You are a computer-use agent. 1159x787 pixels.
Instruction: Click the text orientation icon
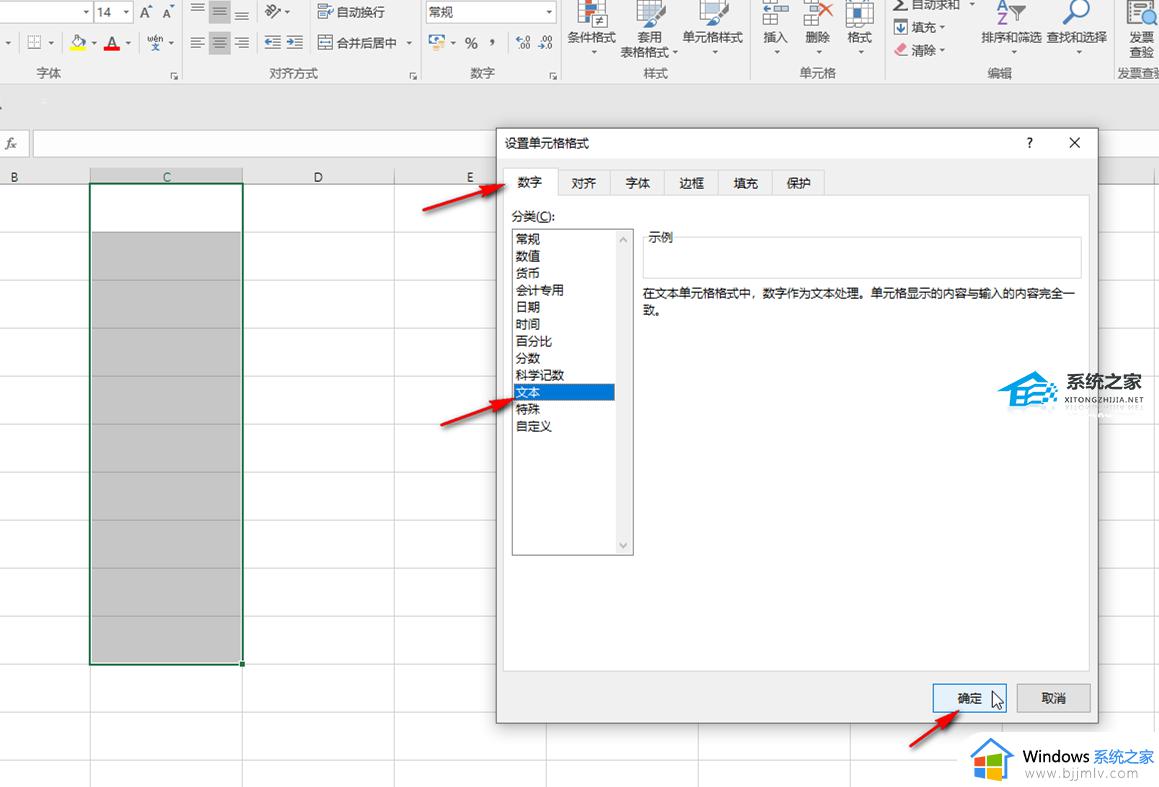point(273,12)
